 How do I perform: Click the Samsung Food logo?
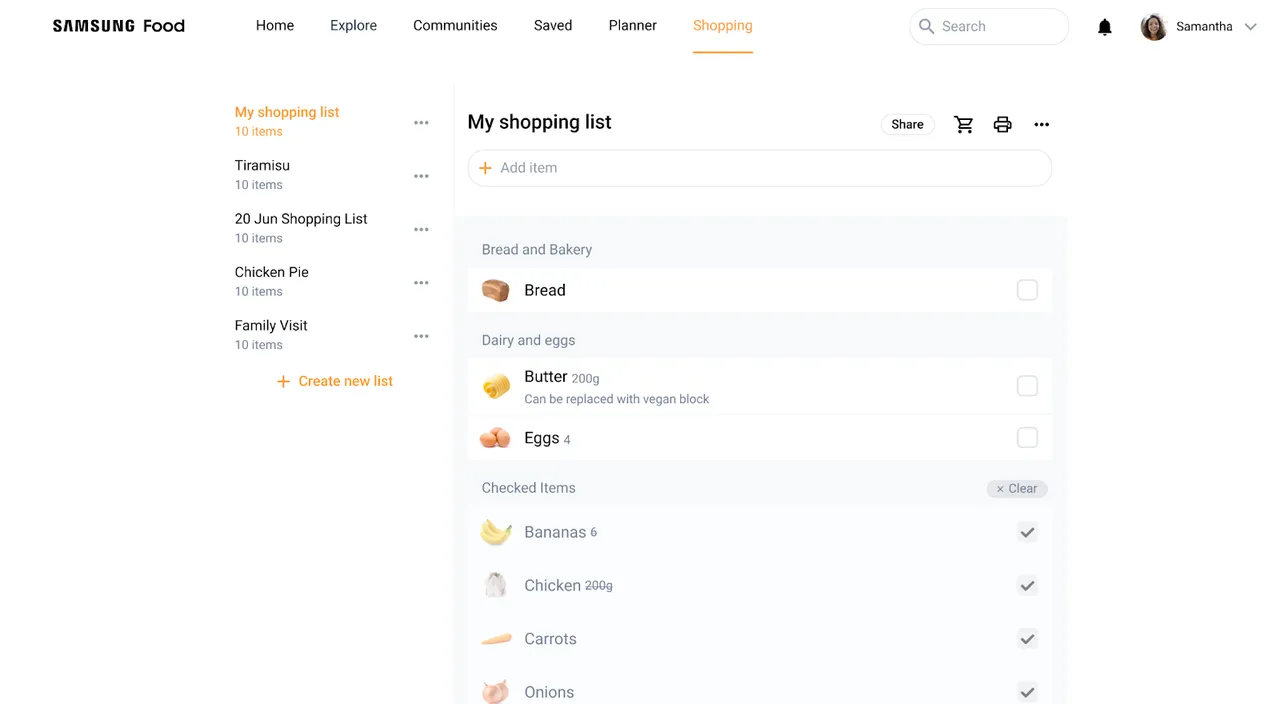click(118, 26)
